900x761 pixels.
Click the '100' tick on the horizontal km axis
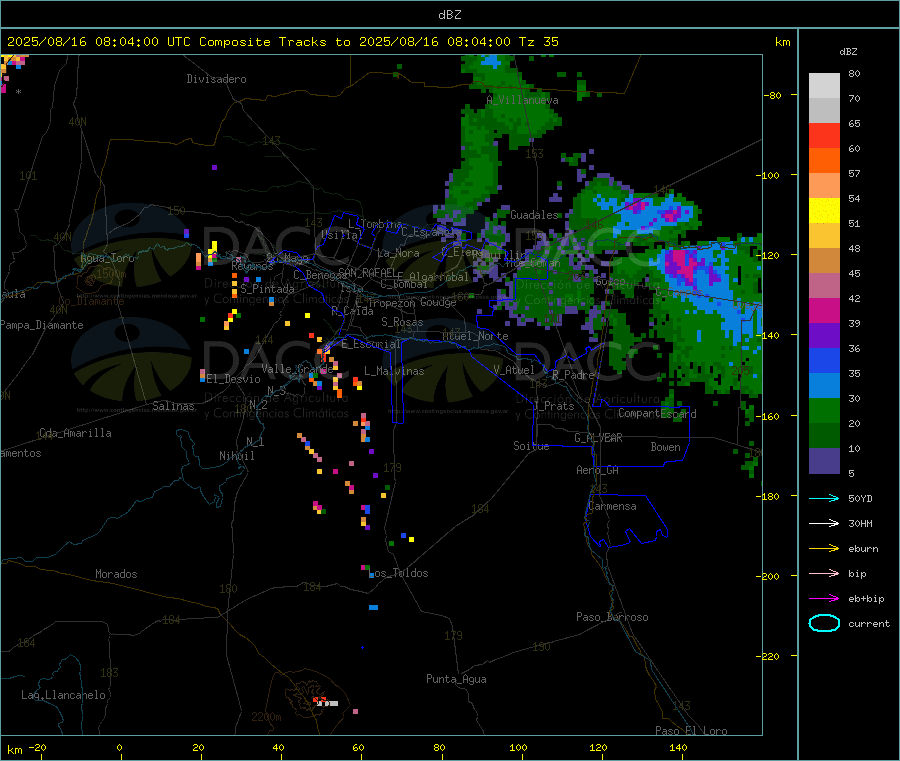click(x=518, y=748)
